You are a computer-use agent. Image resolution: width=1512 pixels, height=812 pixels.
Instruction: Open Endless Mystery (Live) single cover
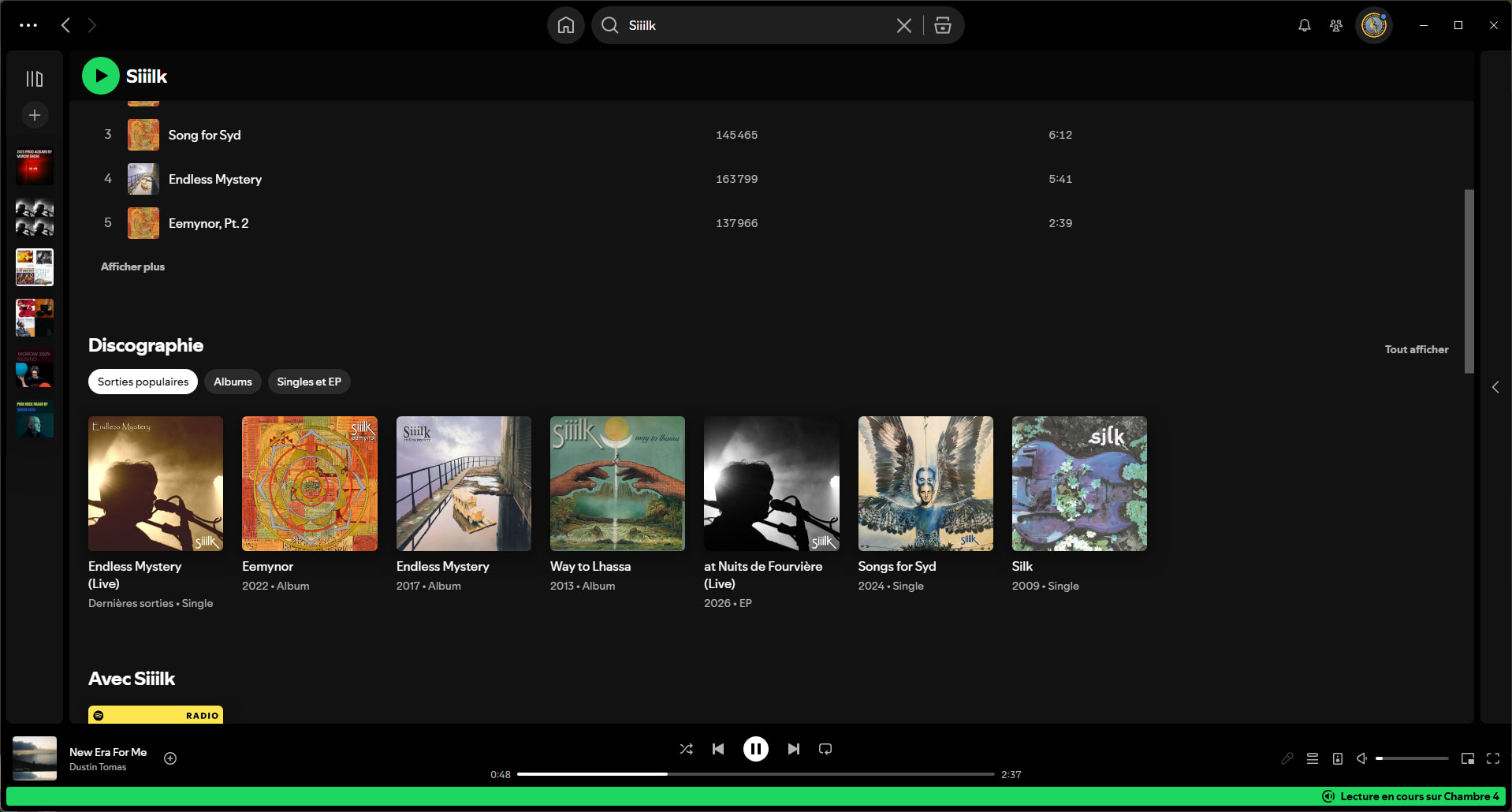[156, 483]
